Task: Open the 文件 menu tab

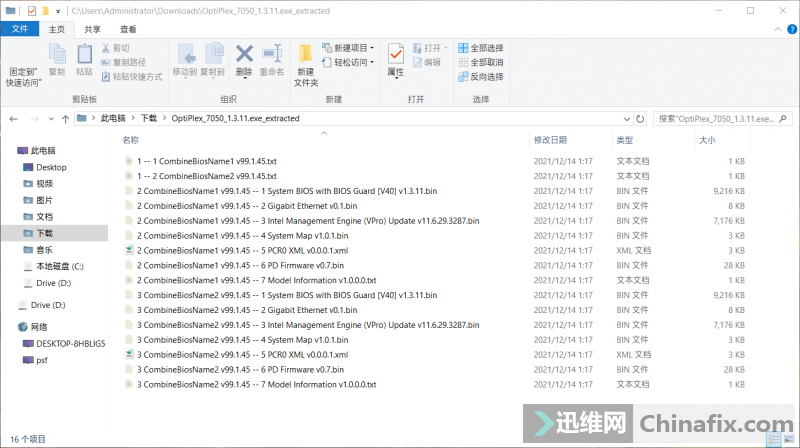Action: coord(20,29)
